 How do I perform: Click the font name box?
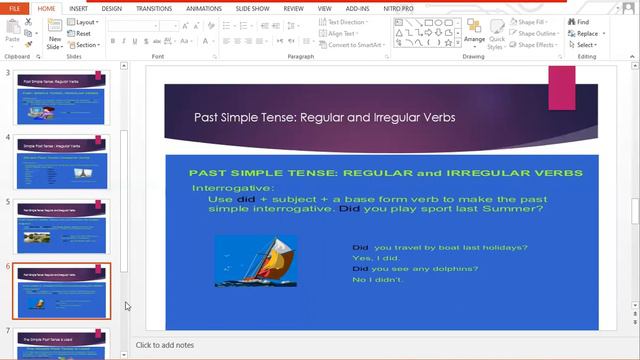coord(133,26)
